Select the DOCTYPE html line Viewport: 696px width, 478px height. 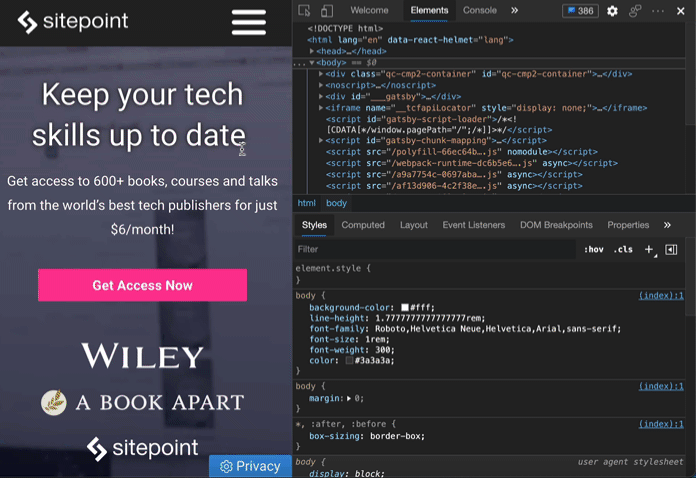click(x=345, y=28)
